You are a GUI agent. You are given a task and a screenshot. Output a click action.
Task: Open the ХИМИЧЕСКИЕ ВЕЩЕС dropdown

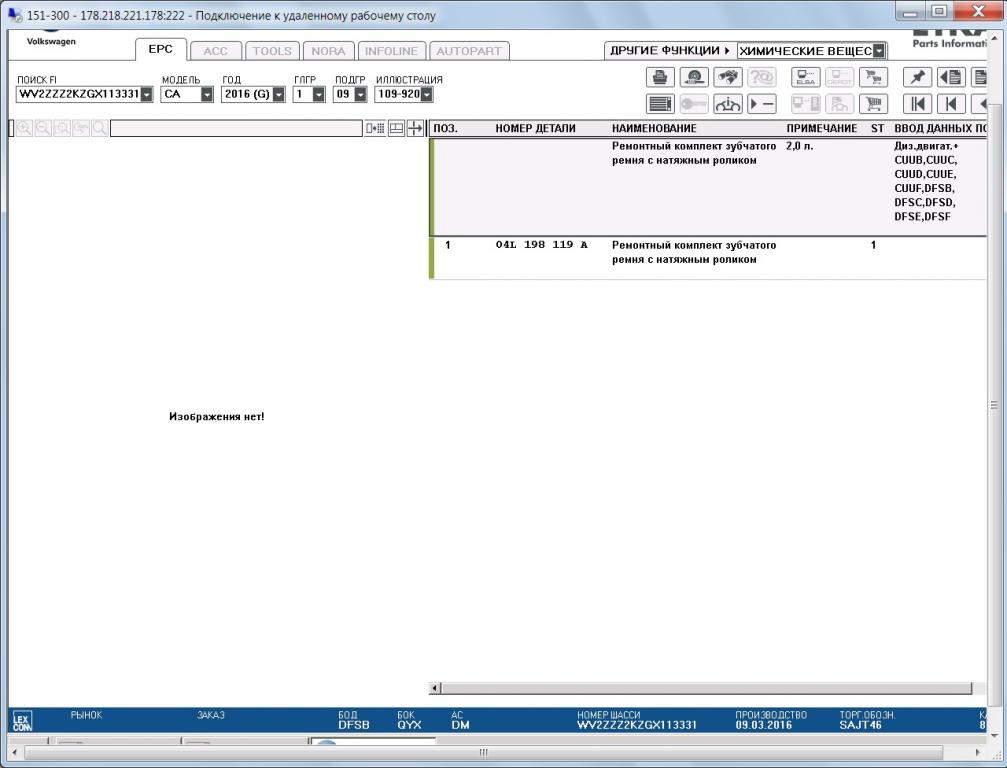(x=879, y=51)
